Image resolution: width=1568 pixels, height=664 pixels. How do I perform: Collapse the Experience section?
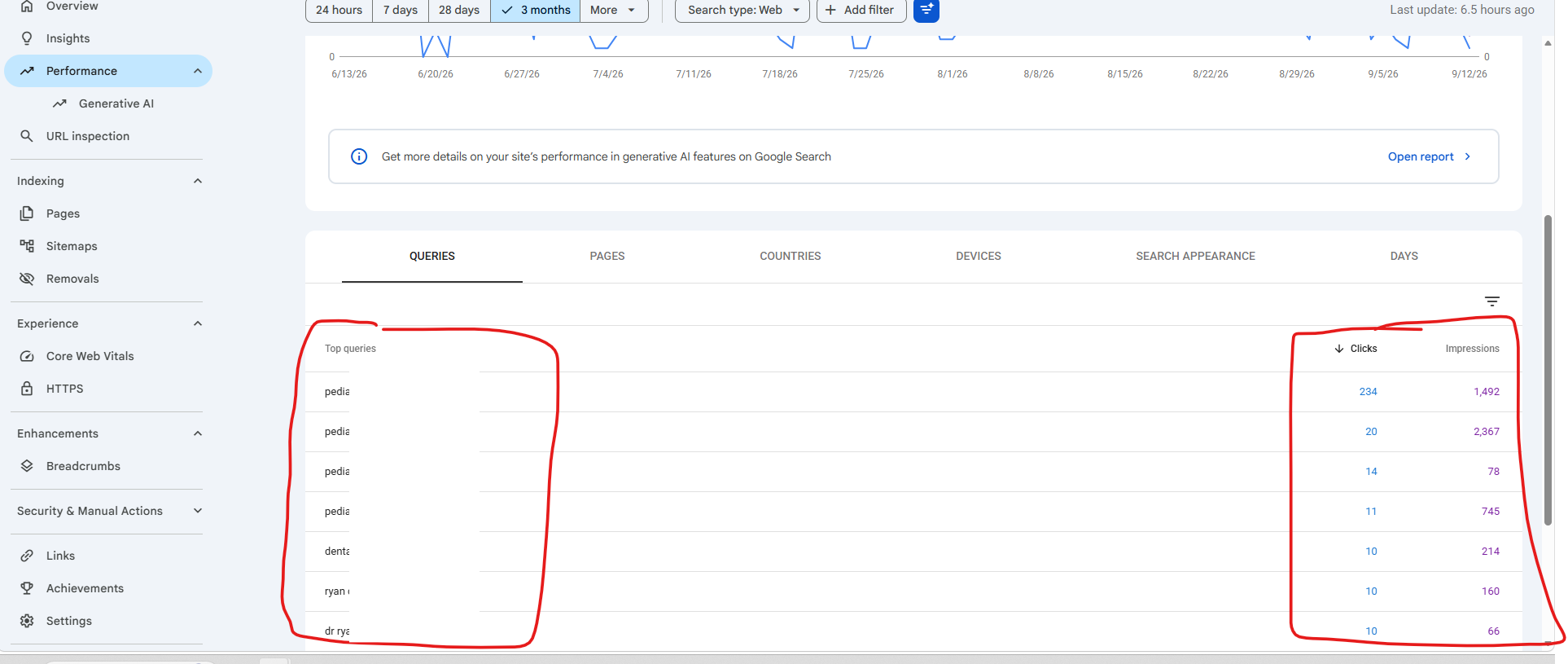point(198,323)
